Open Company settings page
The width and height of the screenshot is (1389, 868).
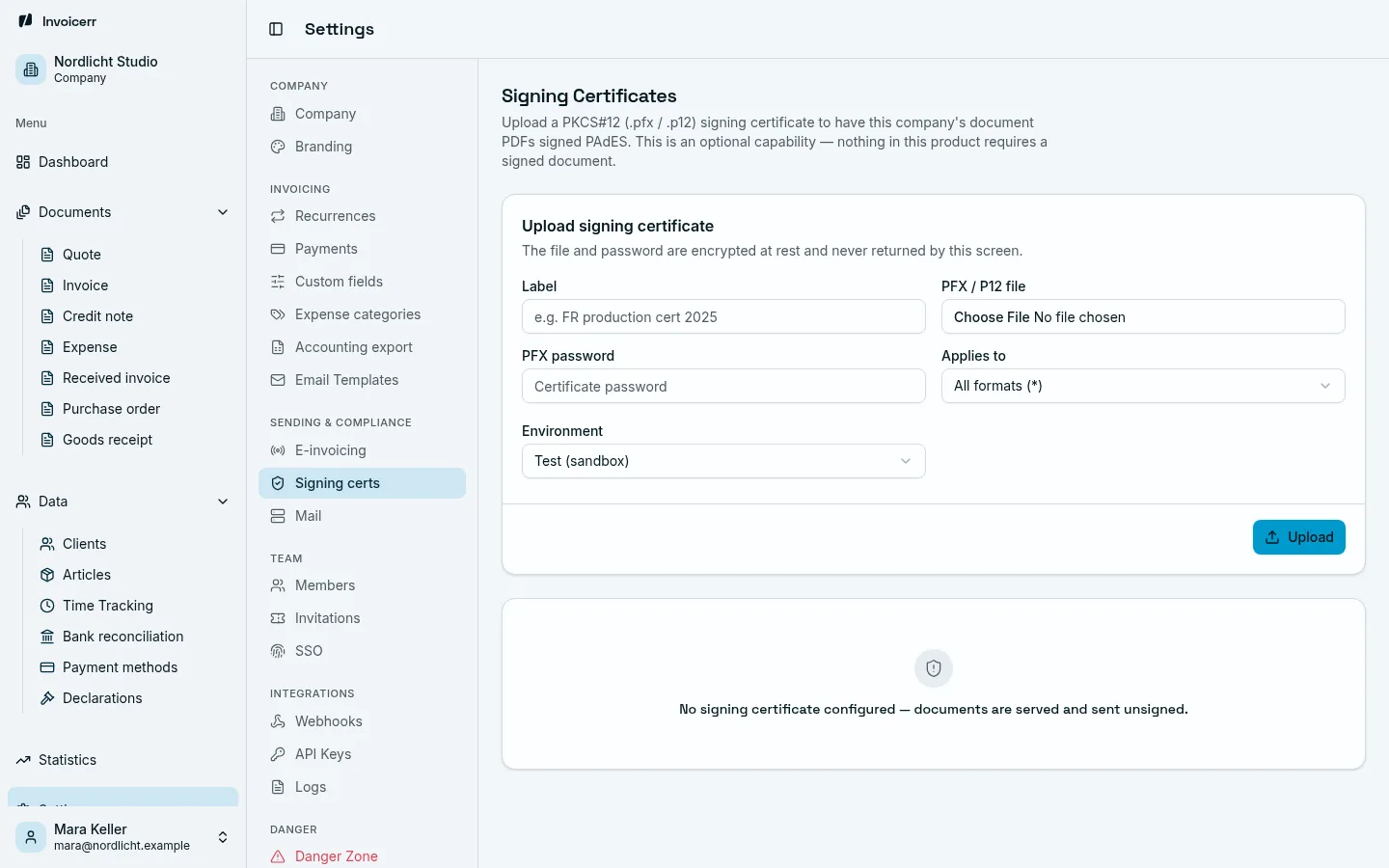pos(362,114)
